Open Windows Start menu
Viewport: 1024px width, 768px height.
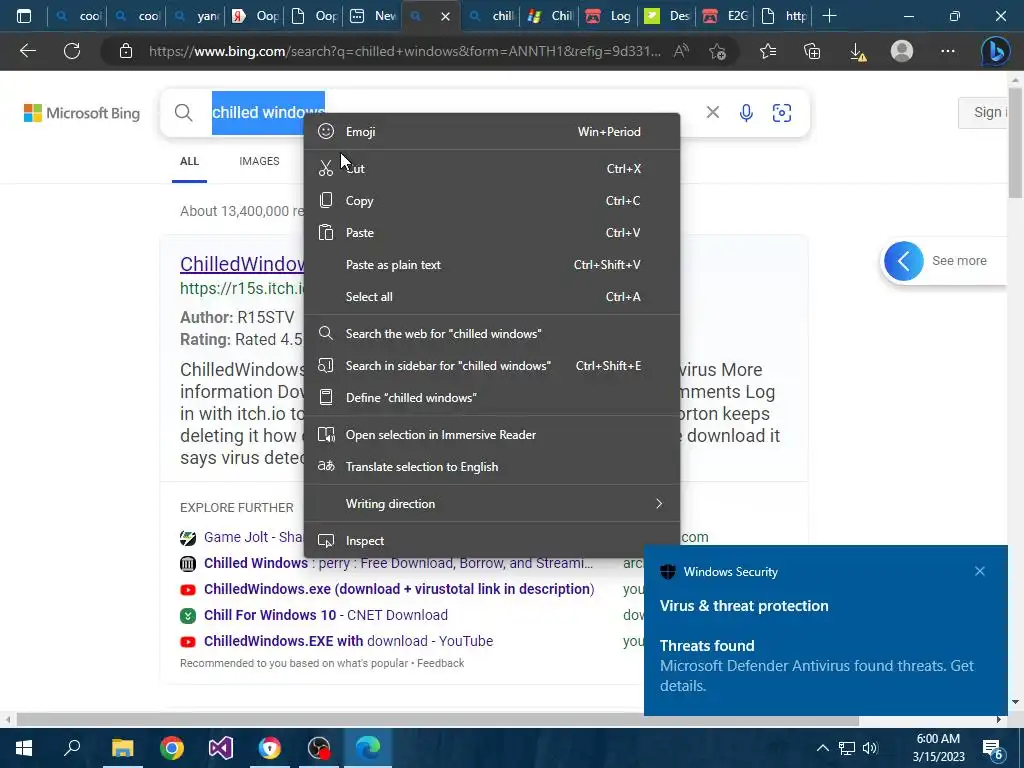[x=24, y=748]
